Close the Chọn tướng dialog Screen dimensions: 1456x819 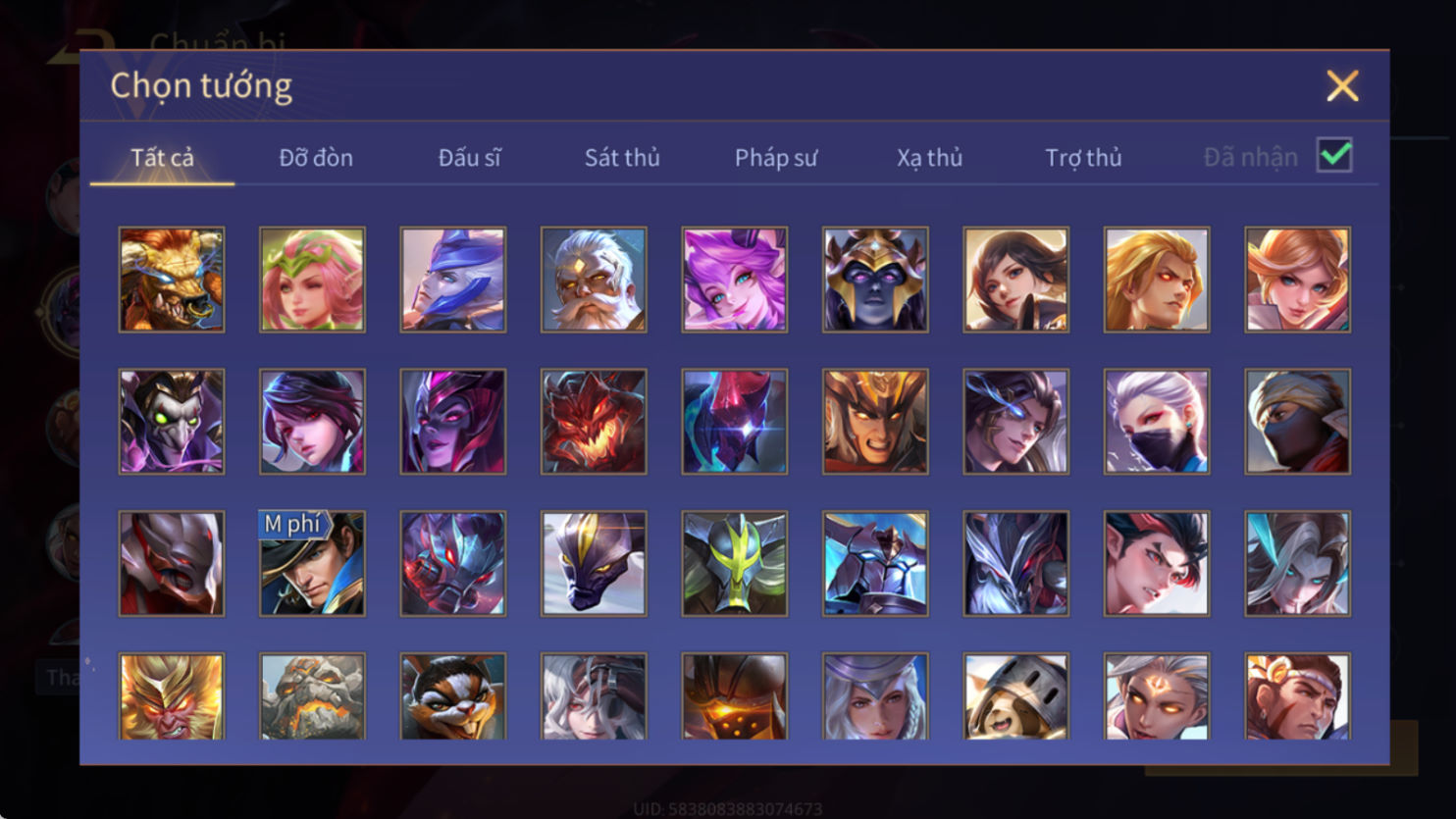click(x=1342, y=85)
